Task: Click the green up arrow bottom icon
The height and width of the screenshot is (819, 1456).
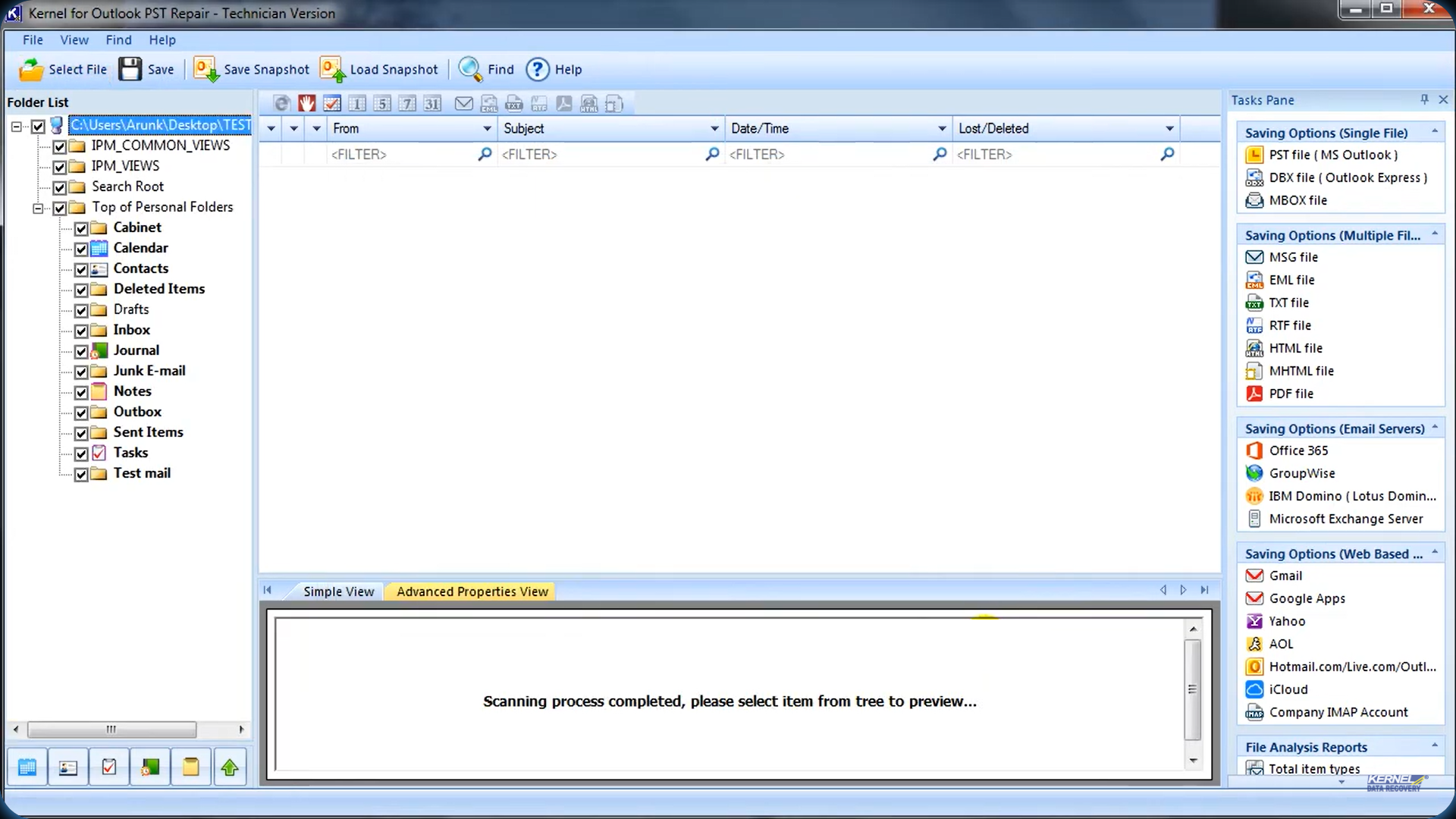Action: (x=230, y=767)
